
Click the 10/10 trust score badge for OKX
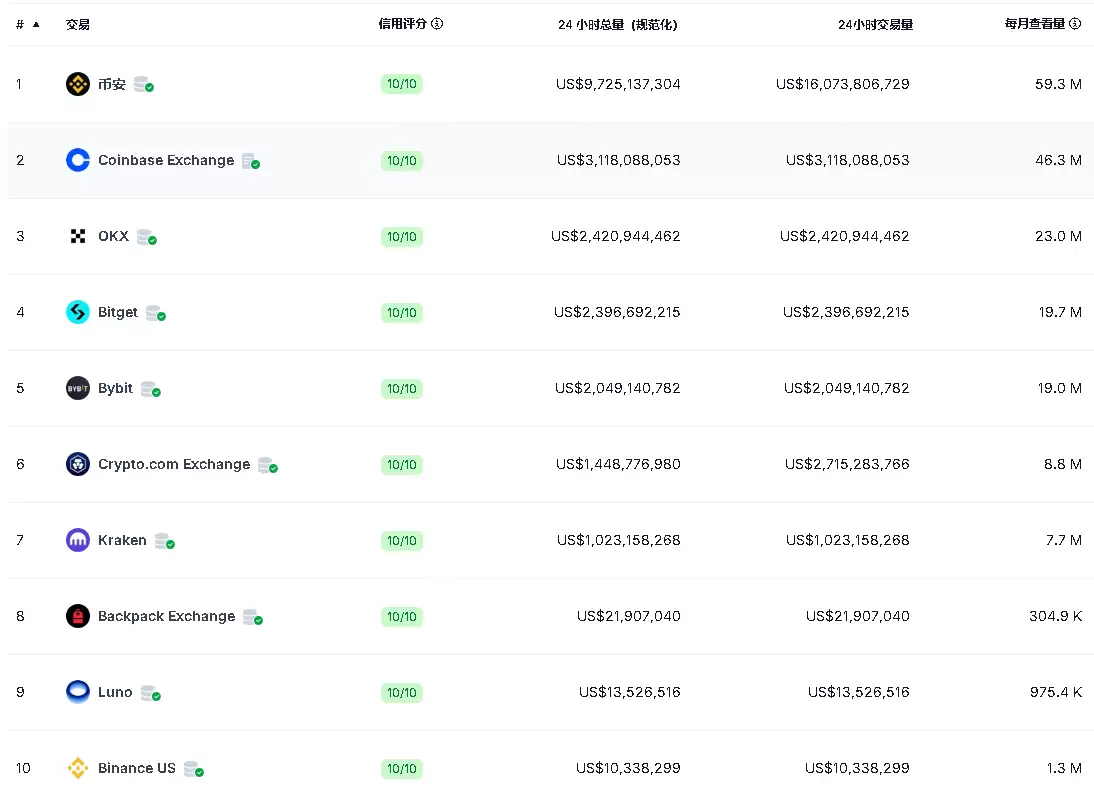402,237
